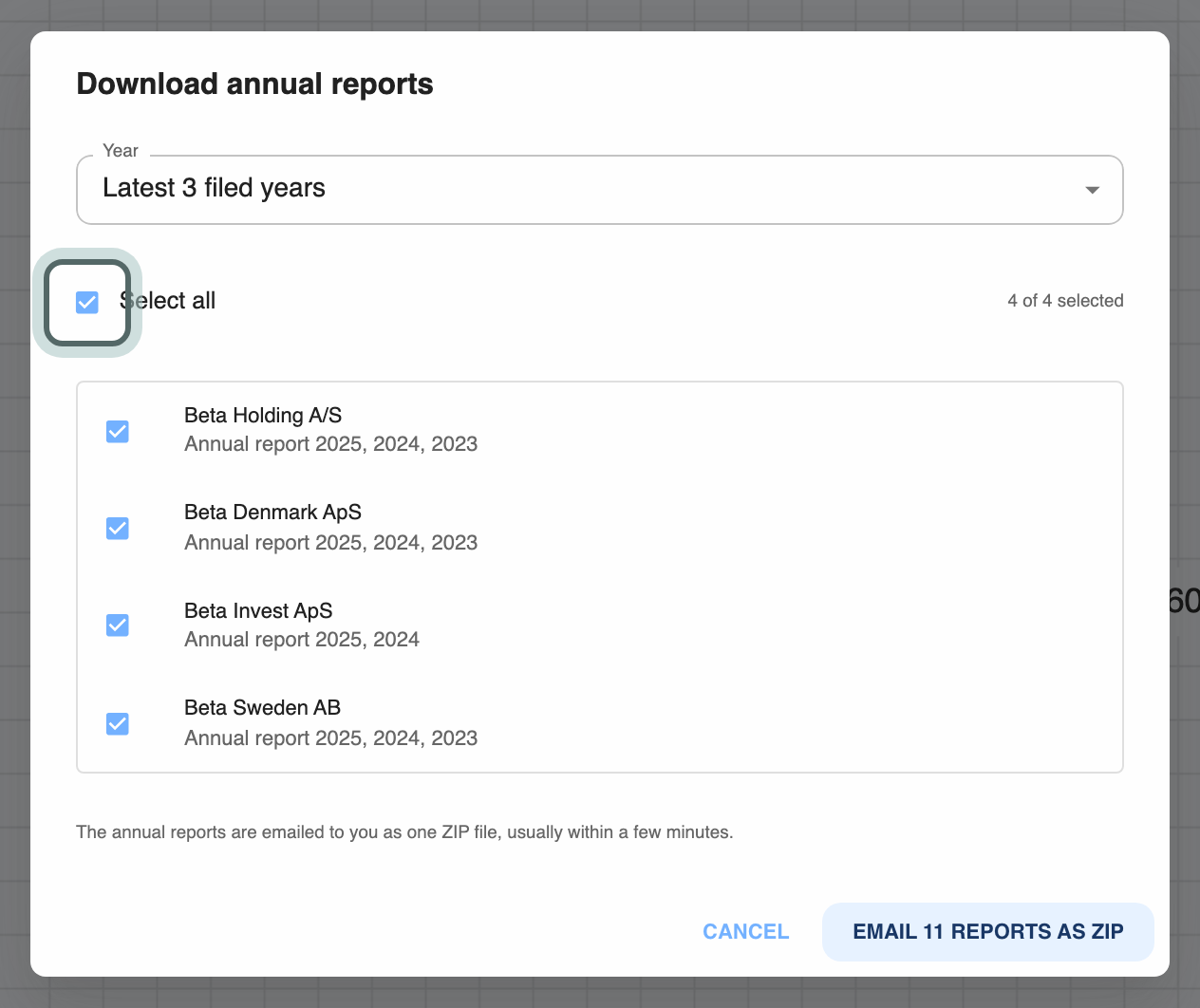Click Email 11 reports as ZIP
The height and width of the screenshot is (1008, 1200).
(988, 932)
